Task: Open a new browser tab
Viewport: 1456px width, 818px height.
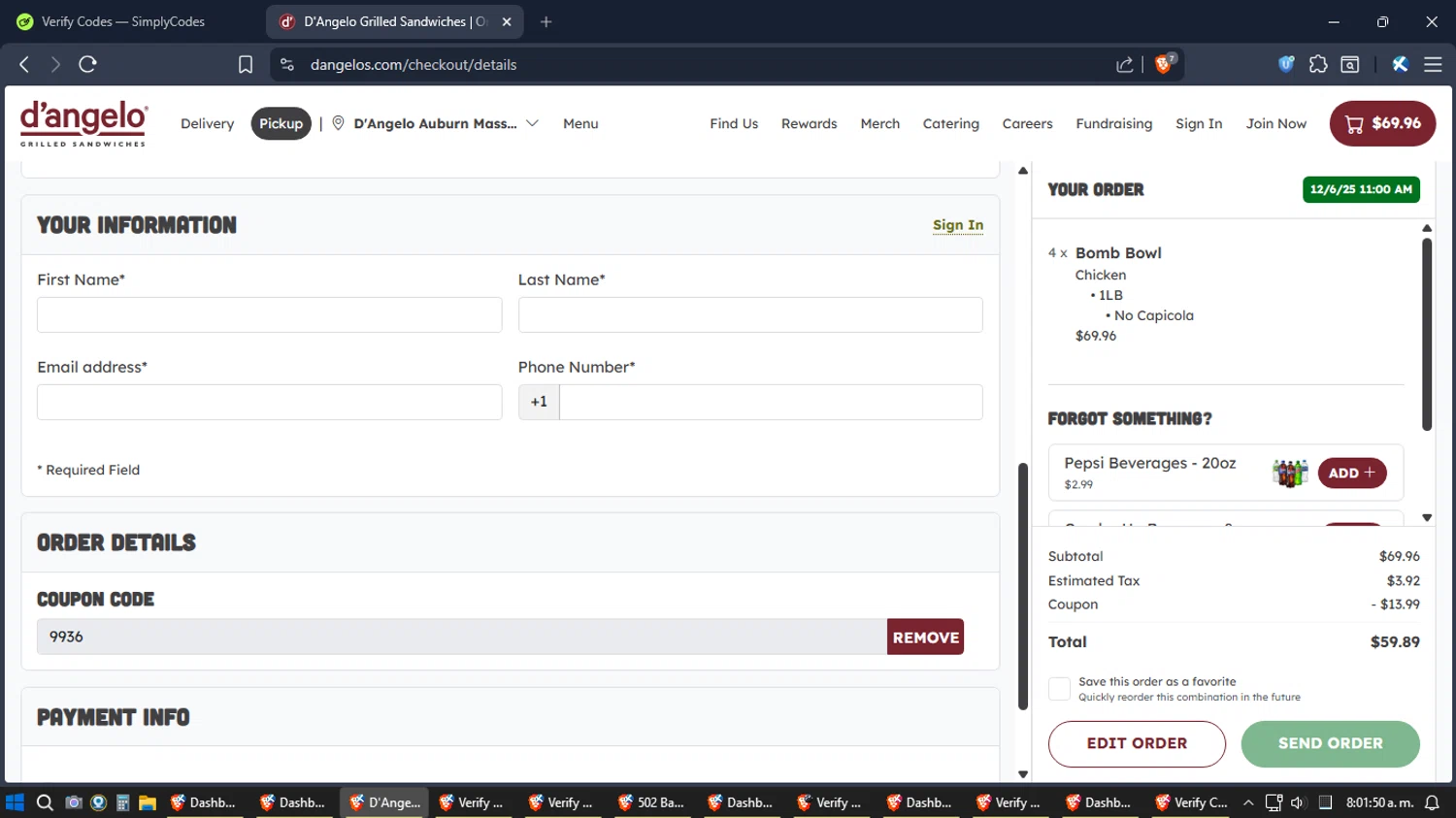Action: (x=546, y=21)
